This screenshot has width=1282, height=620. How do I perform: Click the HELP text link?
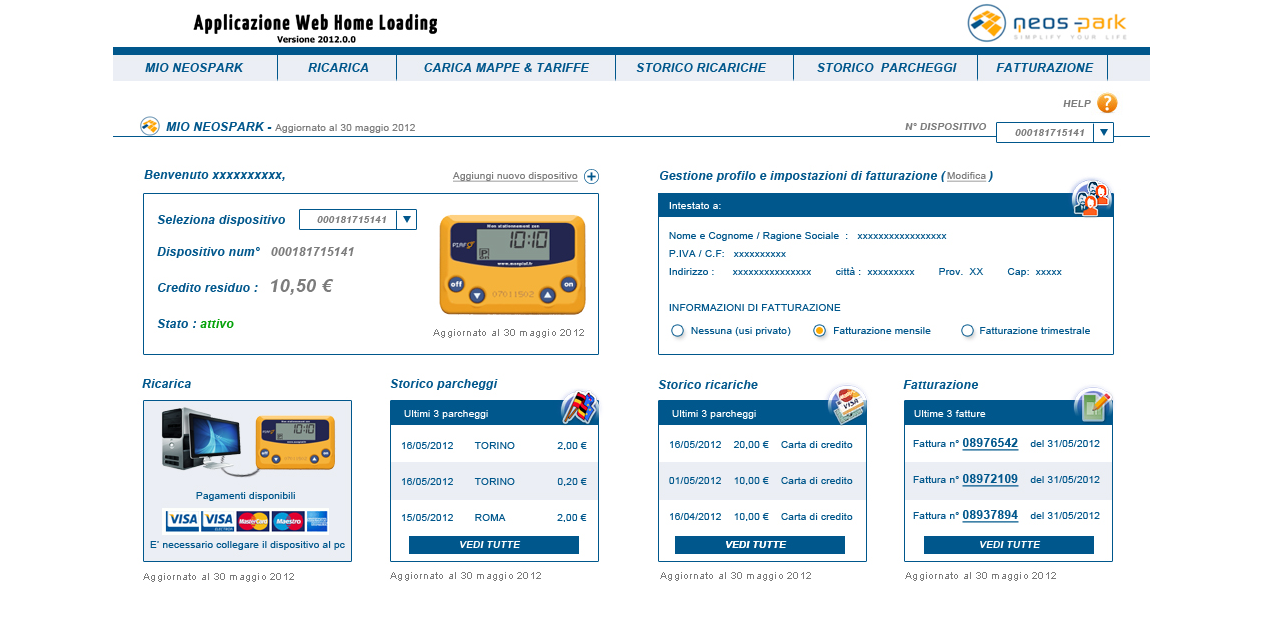(1076, 103)
